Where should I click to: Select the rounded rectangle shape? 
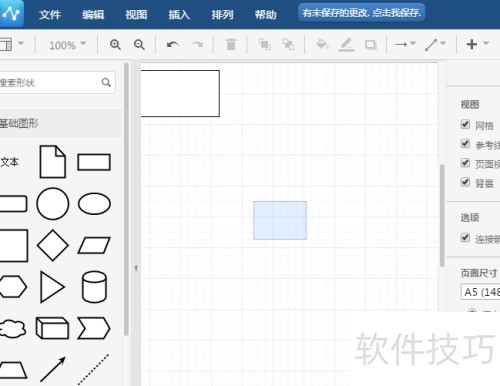tap(13, 204)
